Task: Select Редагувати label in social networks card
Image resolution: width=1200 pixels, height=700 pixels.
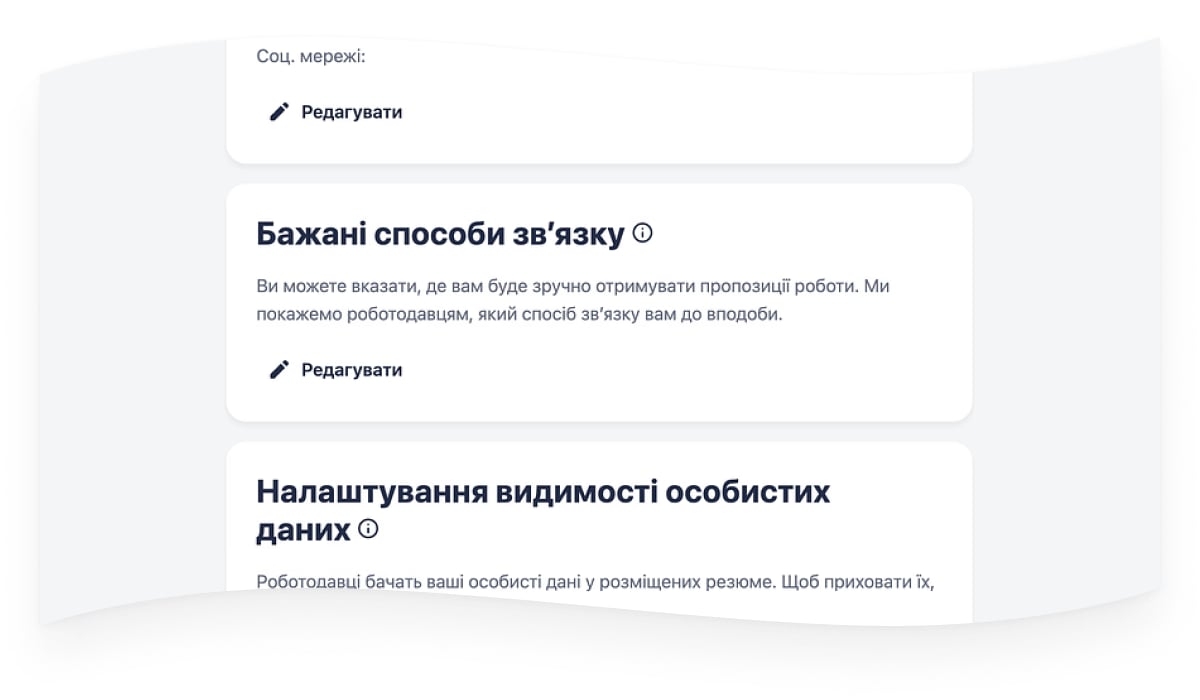Action: pyautogui.click(x=352, y=112)
